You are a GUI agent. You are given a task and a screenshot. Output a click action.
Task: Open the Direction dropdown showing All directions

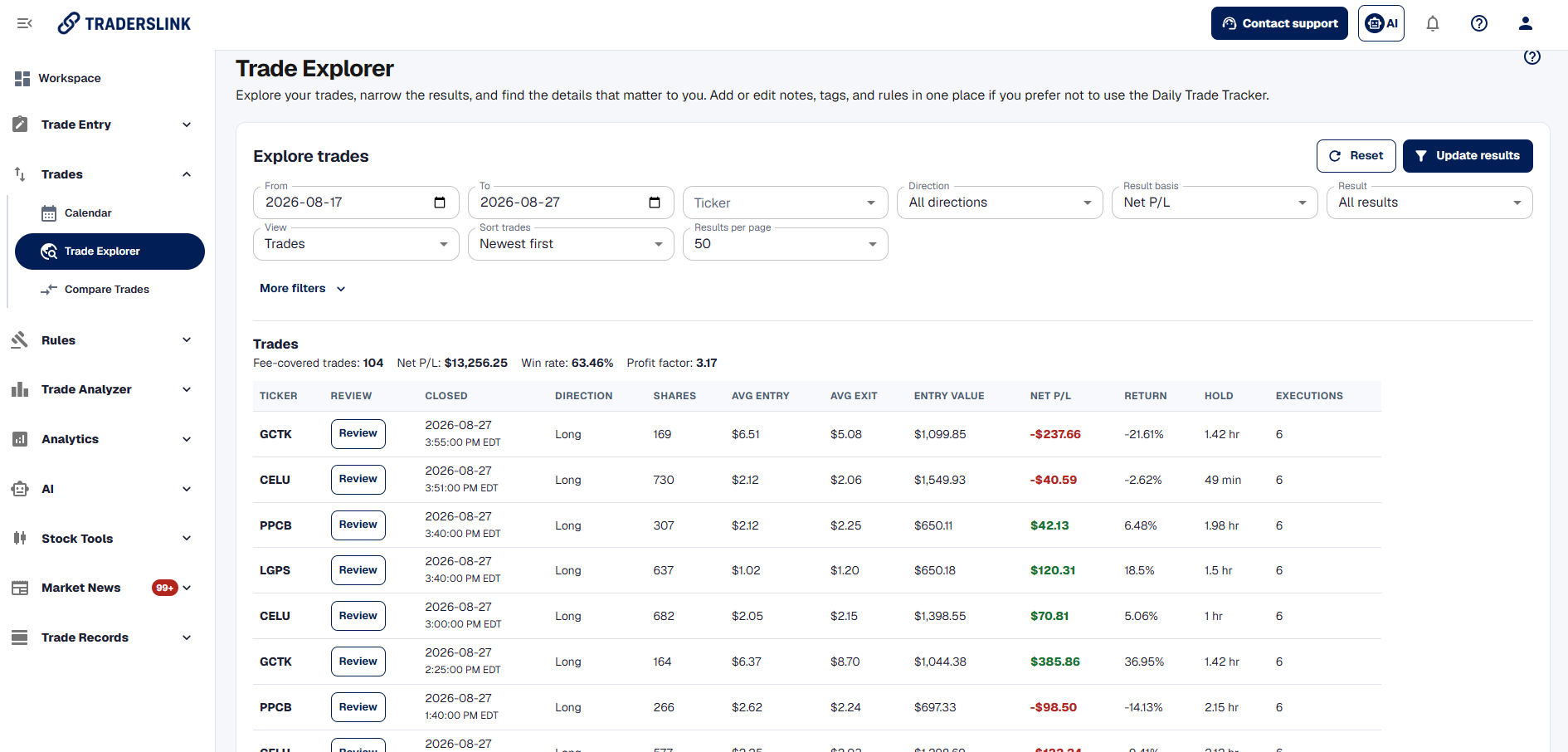1000,203
